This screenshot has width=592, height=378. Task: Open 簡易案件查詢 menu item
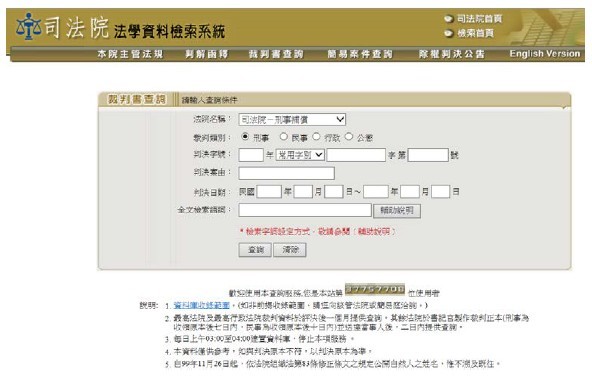coord(360,54)
